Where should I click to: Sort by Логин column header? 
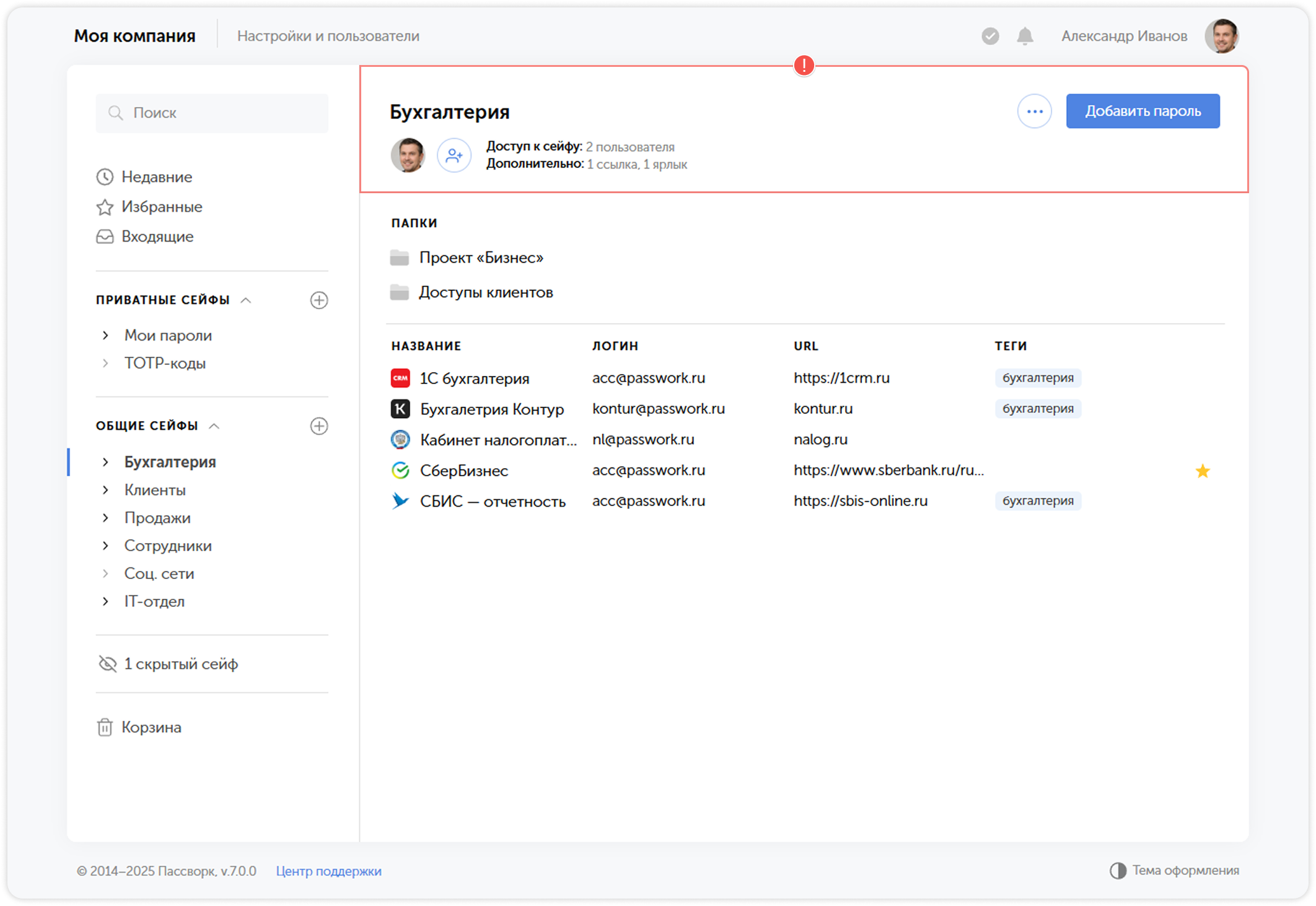click(x=615, y=346)
